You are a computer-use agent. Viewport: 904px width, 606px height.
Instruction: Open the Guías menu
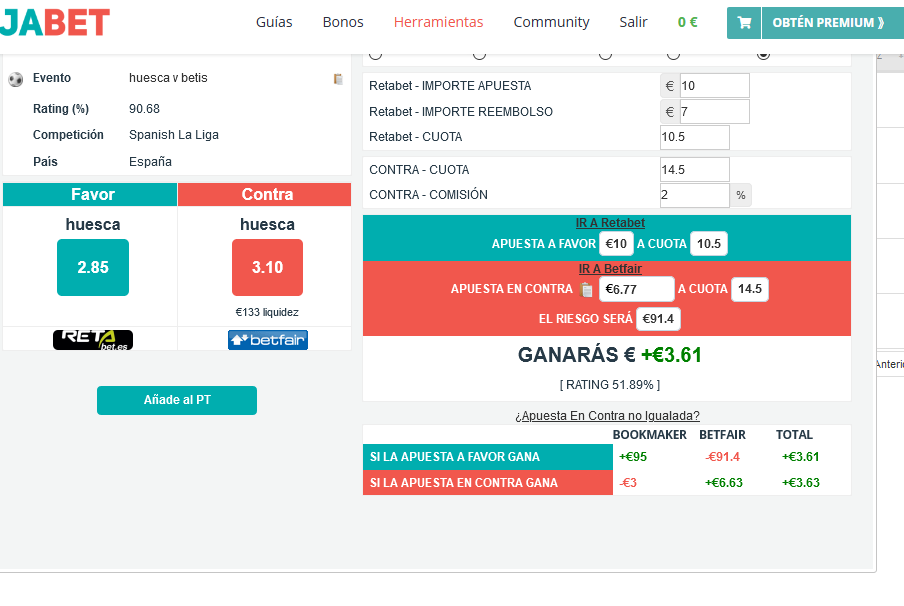[x=274, y=22]
